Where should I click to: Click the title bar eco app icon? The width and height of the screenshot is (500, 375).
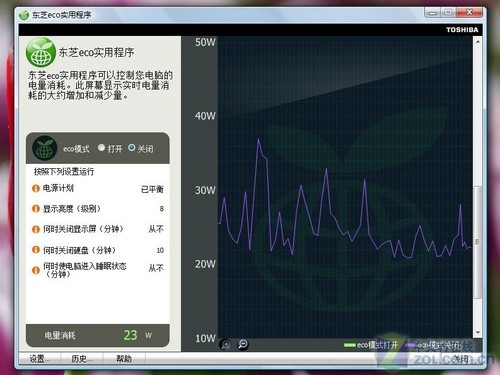(24, 15)
